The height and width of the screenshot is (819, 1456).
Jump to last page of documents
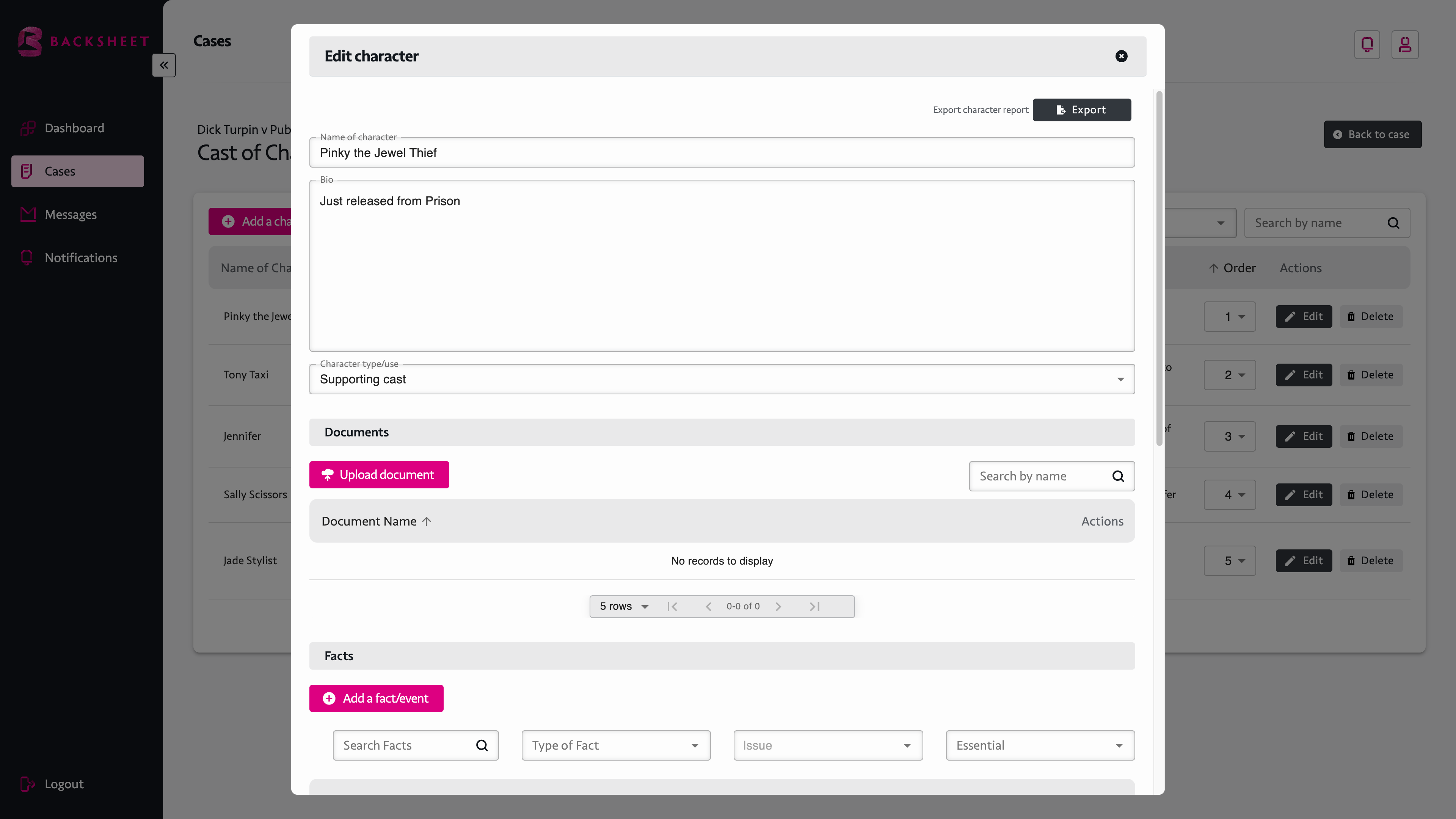click(814, 607)
